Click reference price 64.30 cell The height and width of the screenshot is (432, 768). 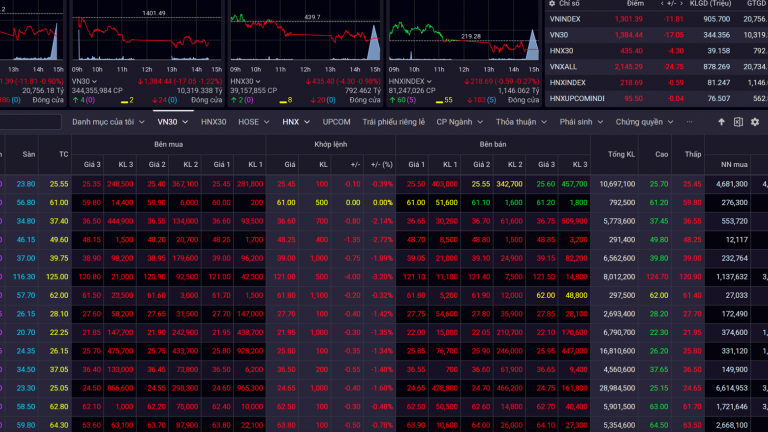point(59,425)
